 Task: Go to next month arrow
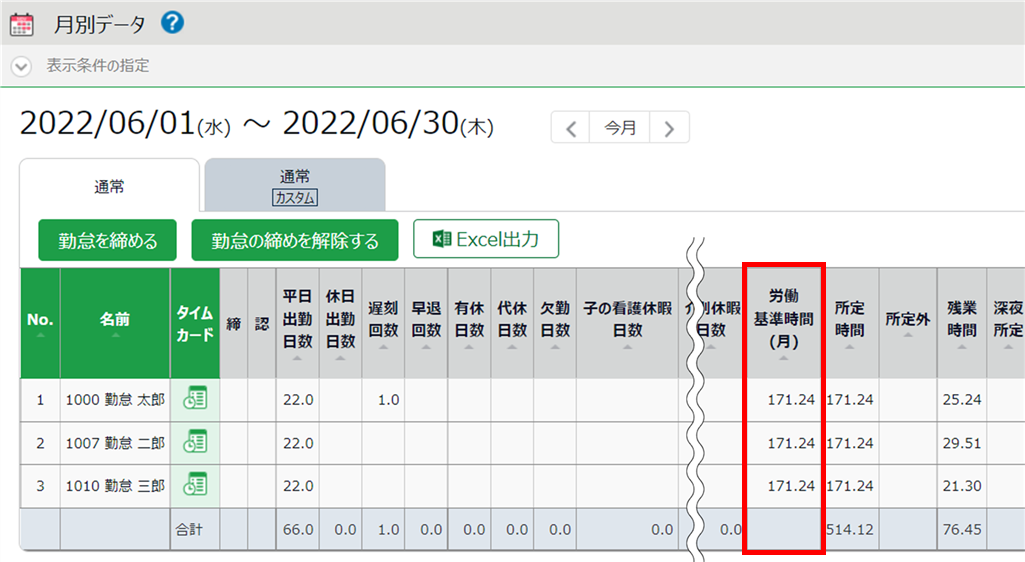[x=669, y=128]
